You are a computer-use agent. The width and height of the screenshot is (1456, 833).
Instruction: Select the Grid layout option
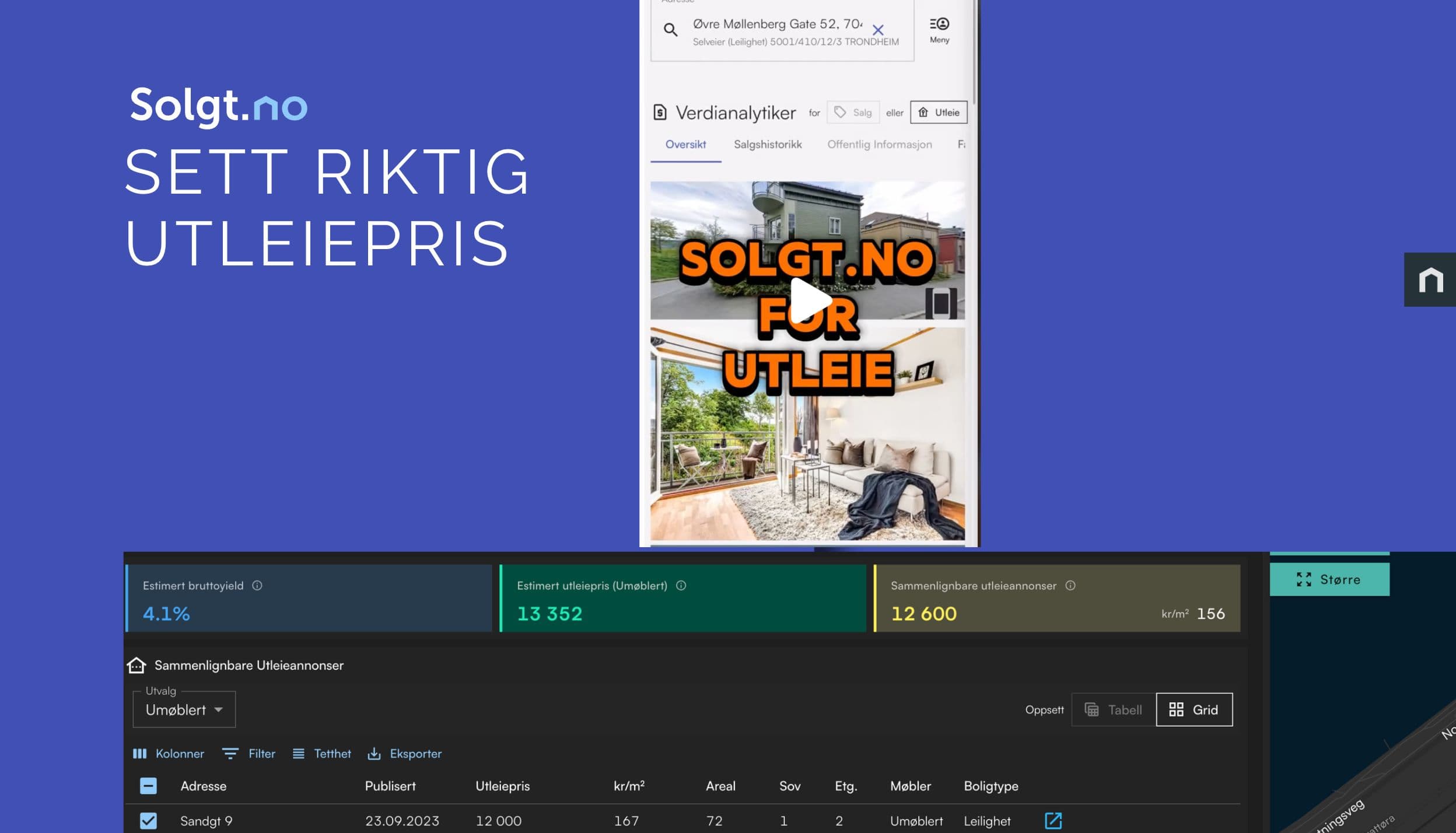point(1195,709)
